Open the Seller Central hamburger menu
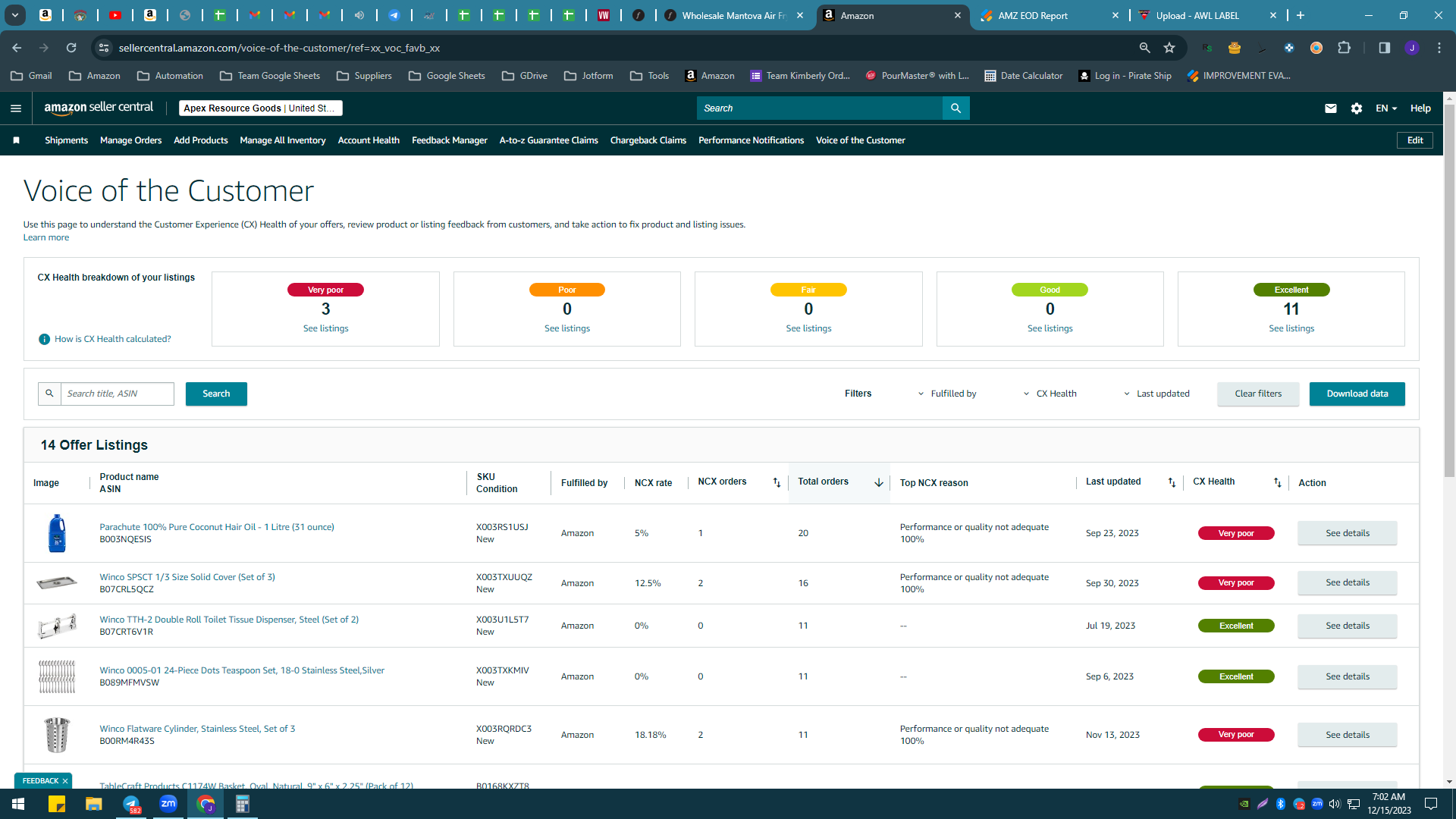Image resolution: width=1456 pixels, height=819 pixels. click(x=16, y=108)
